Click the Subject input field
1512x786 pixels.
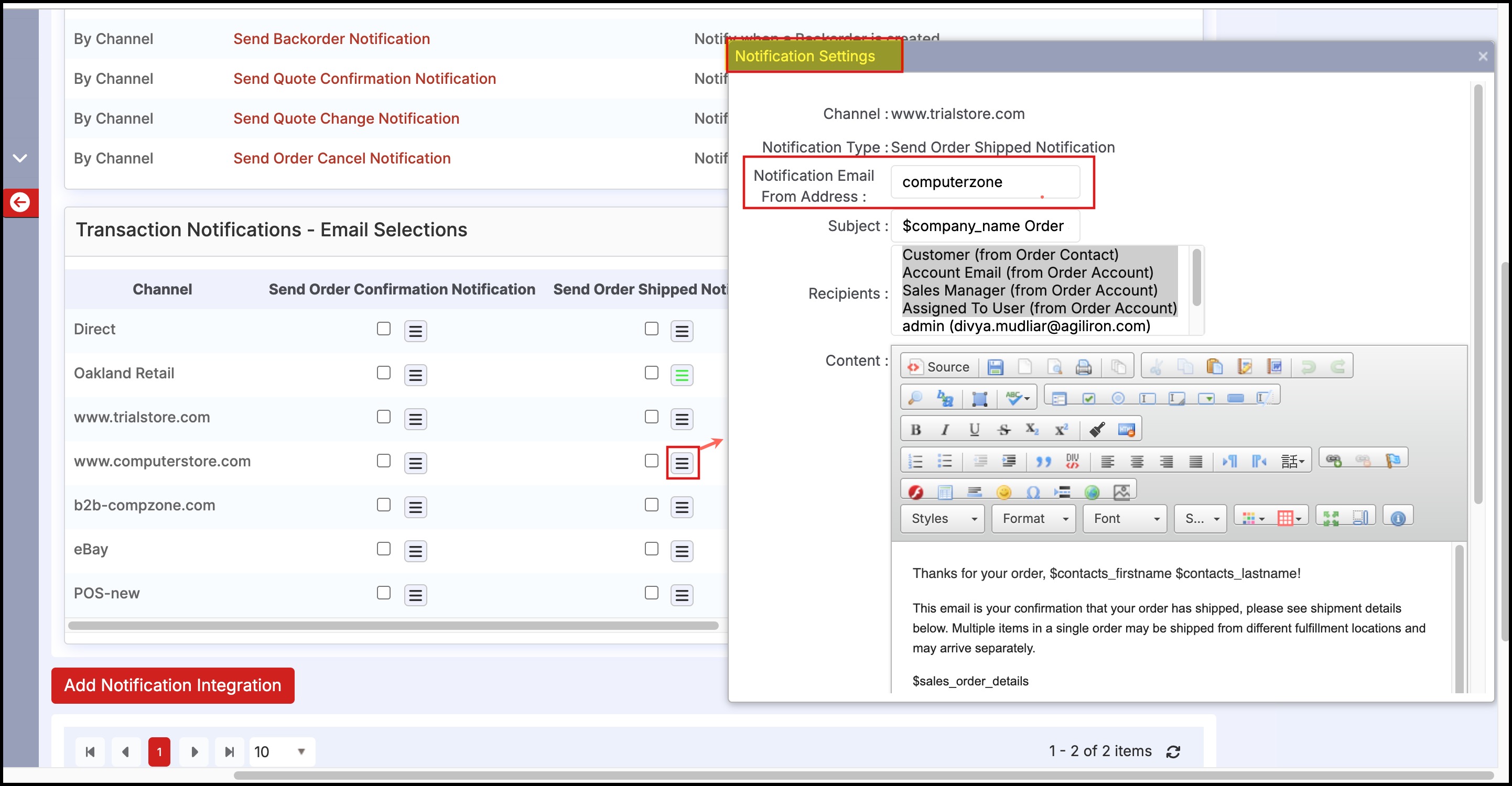click(985, 226)
